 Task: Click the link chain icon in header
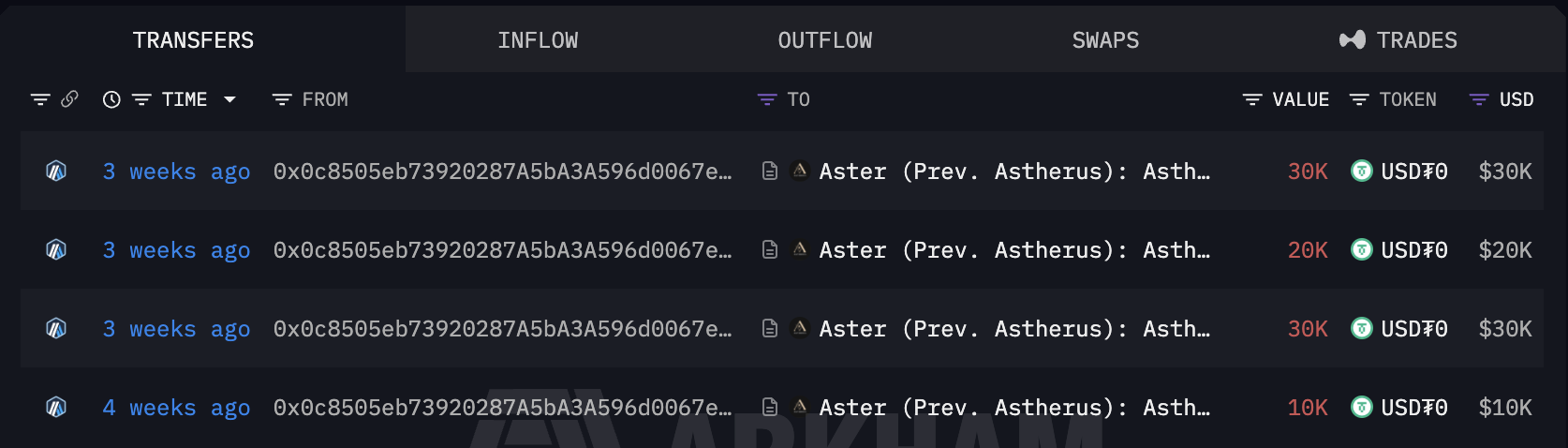tap(69, 99)
